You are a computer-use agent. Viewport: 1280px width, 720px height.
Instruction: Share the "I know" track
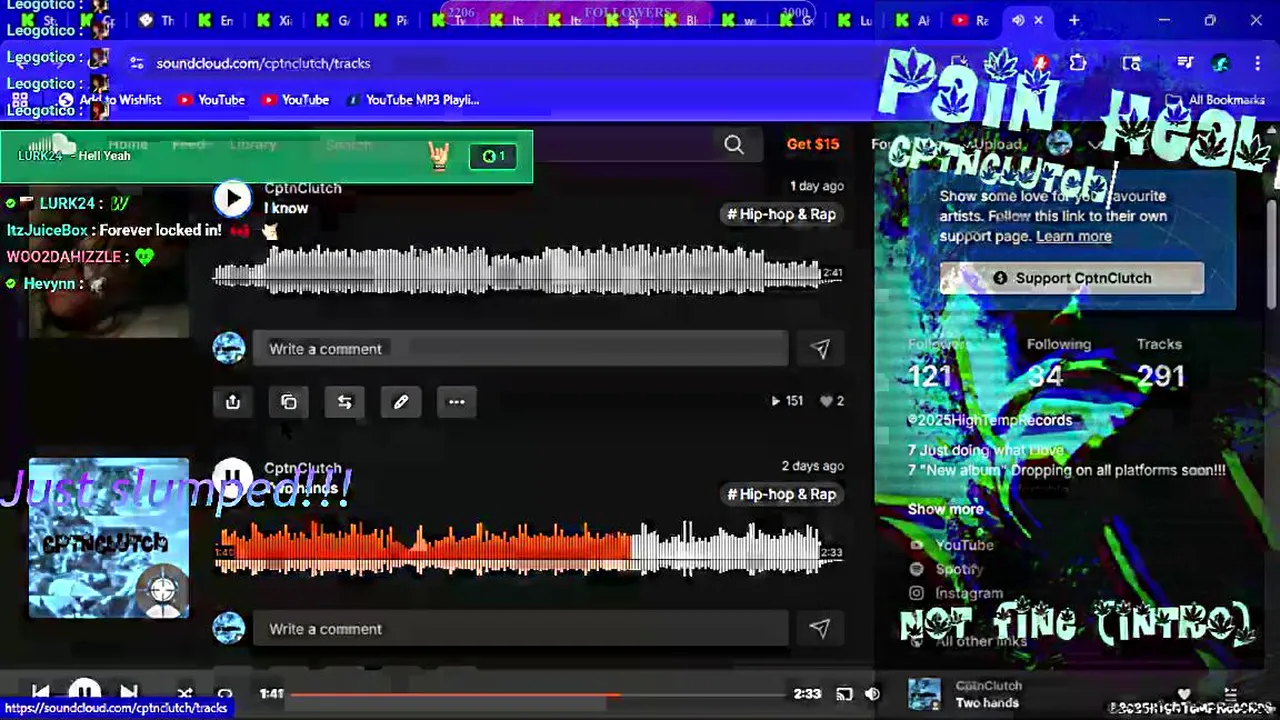point(233,402)
